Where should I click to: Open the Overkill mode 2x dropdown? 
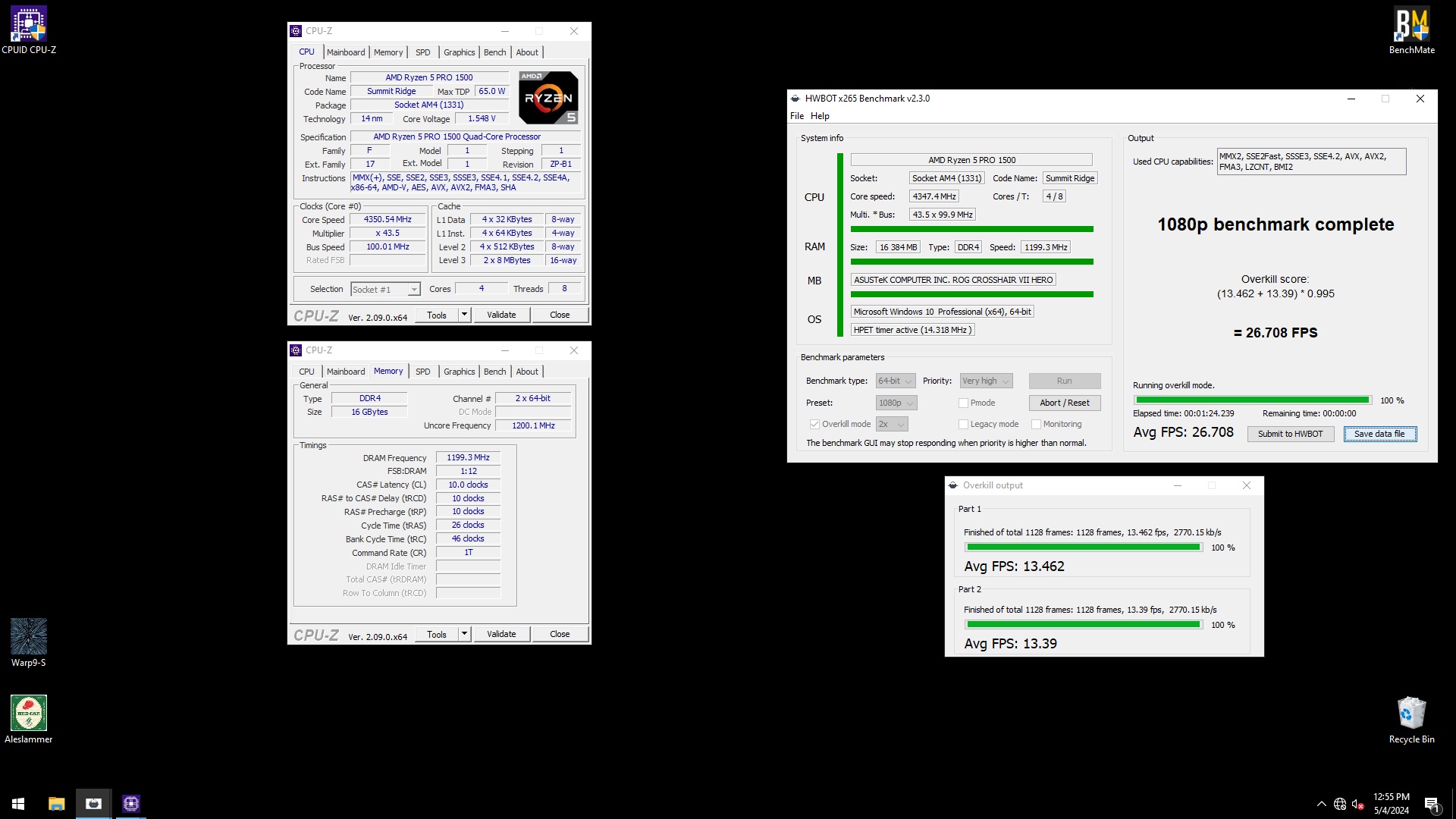click(892, 424)
